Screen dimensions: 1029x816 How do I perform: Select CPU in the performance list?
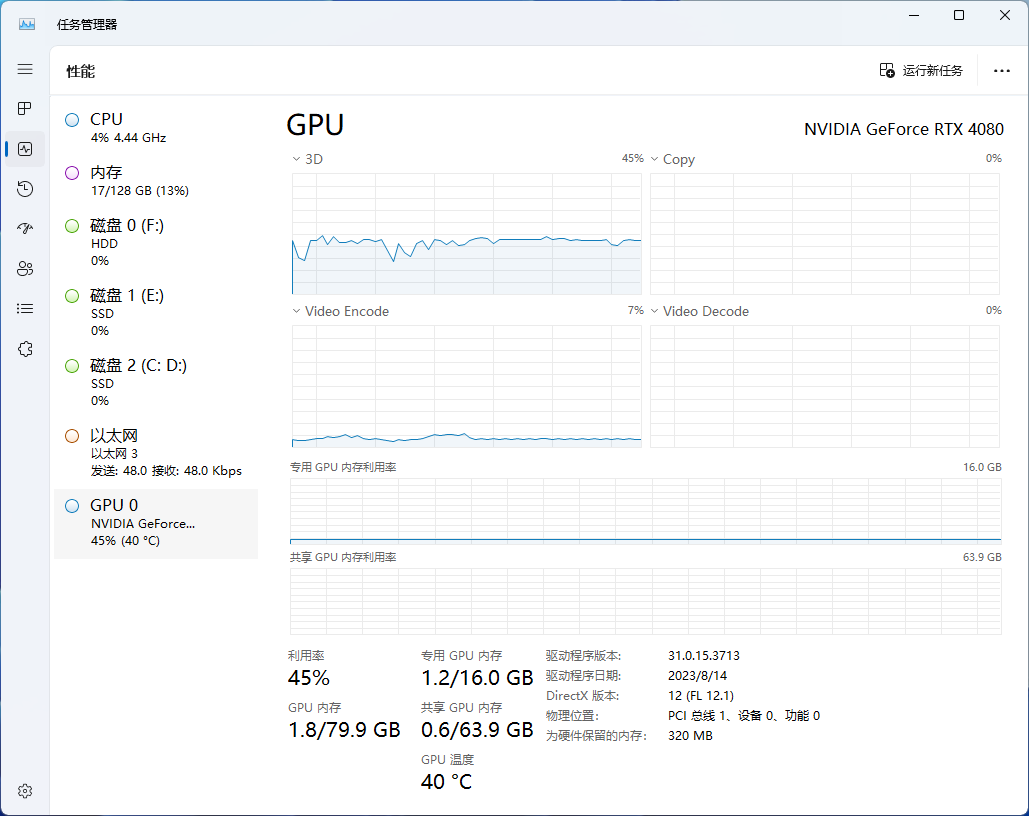(155, 127)
